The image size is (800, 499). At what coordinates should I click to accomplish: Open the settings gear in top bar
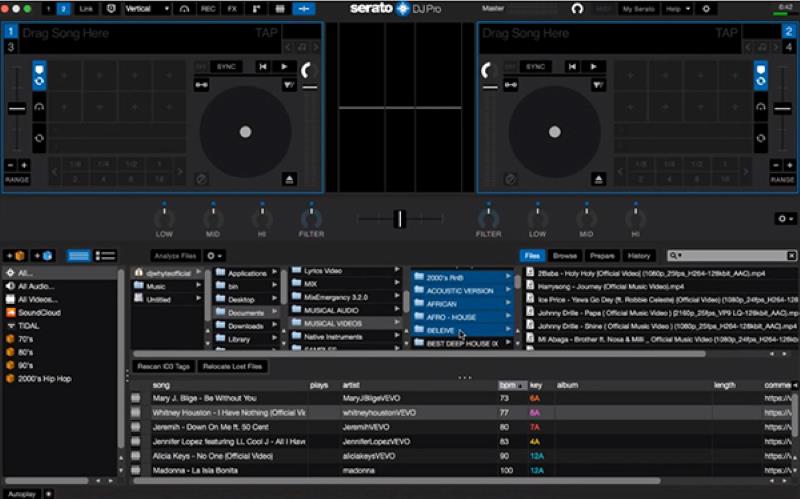(706, 9)
